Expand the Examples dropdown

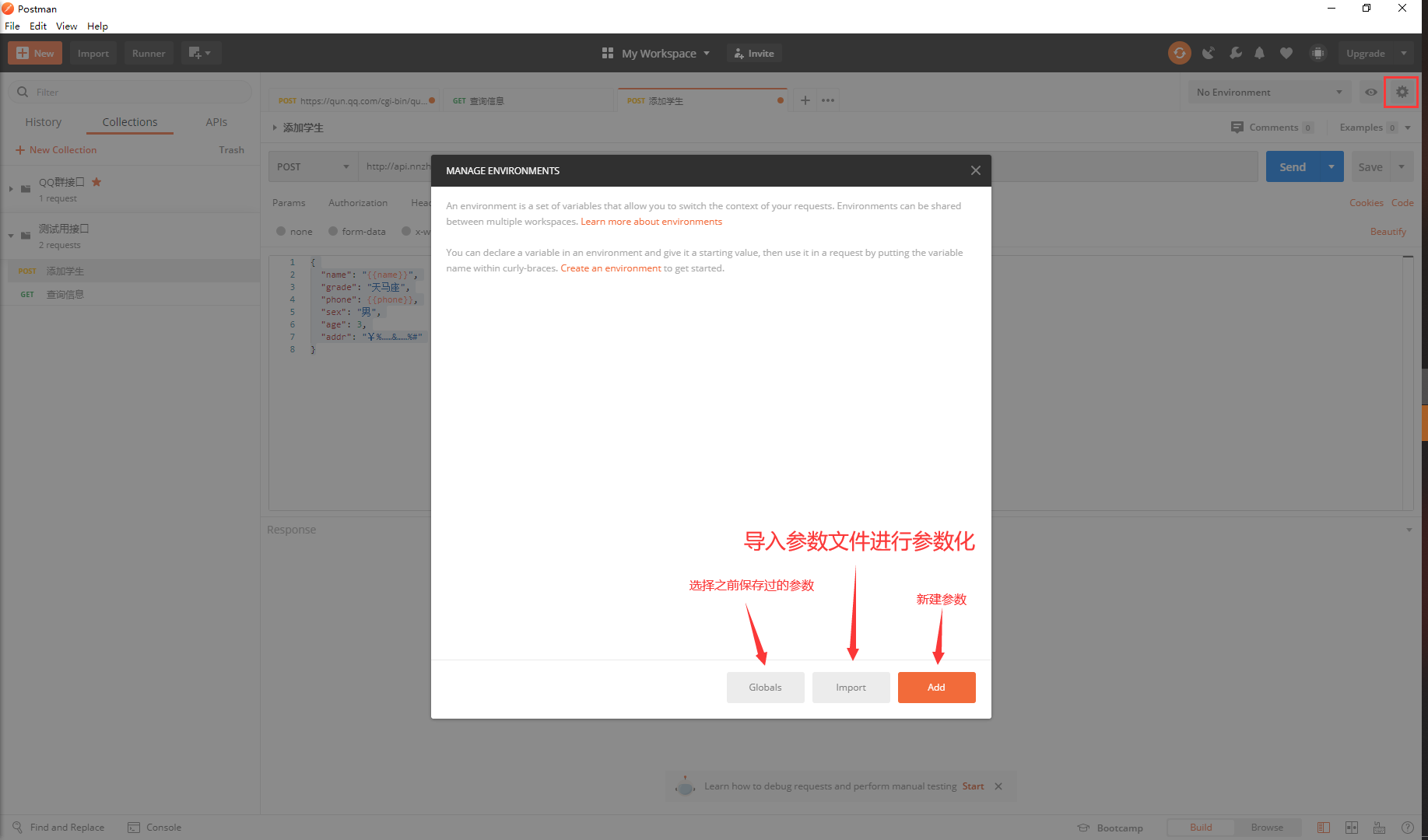pyautogui.click(x=1408, y=128)
